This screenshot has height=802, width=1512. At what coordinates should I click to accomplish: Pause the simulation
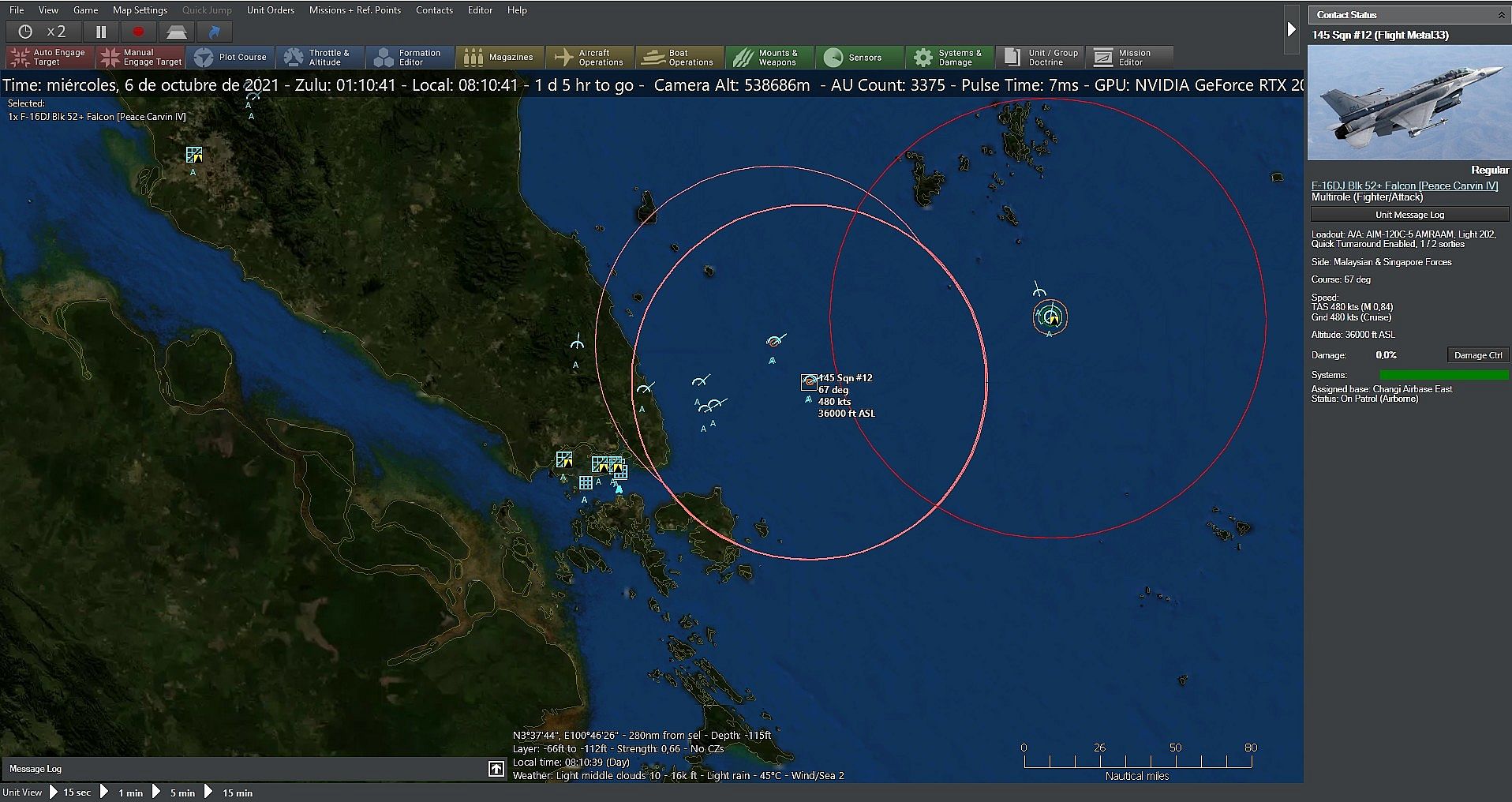tap(101, 32)
